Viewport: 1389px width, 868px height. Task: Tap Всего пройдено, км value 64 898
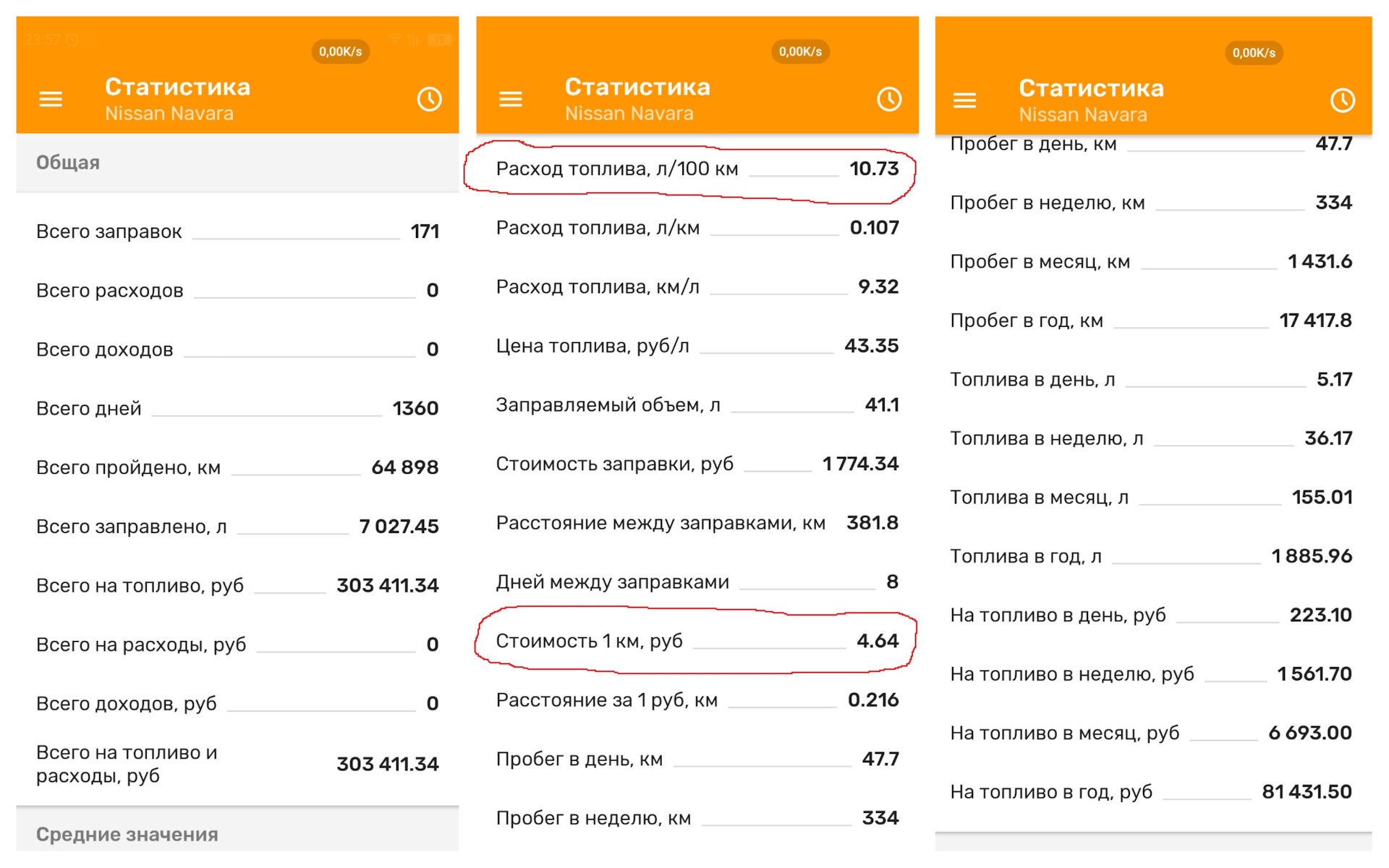pos(405,467)
